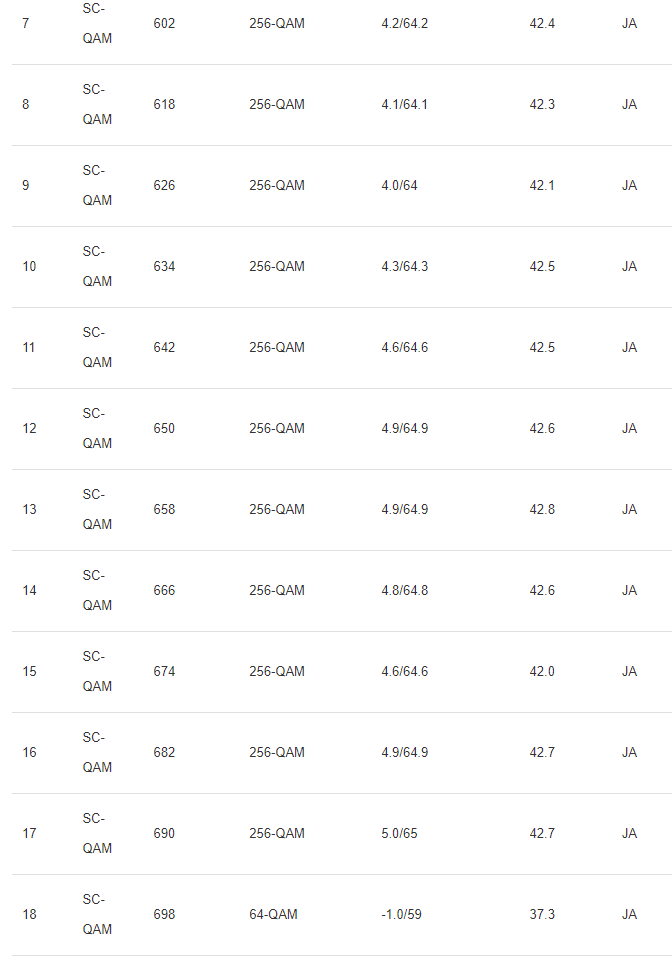The height and width of the screenshot is (963, 672).
Task: Click channel number 10 in the table
Action: (x=29, y=266)
